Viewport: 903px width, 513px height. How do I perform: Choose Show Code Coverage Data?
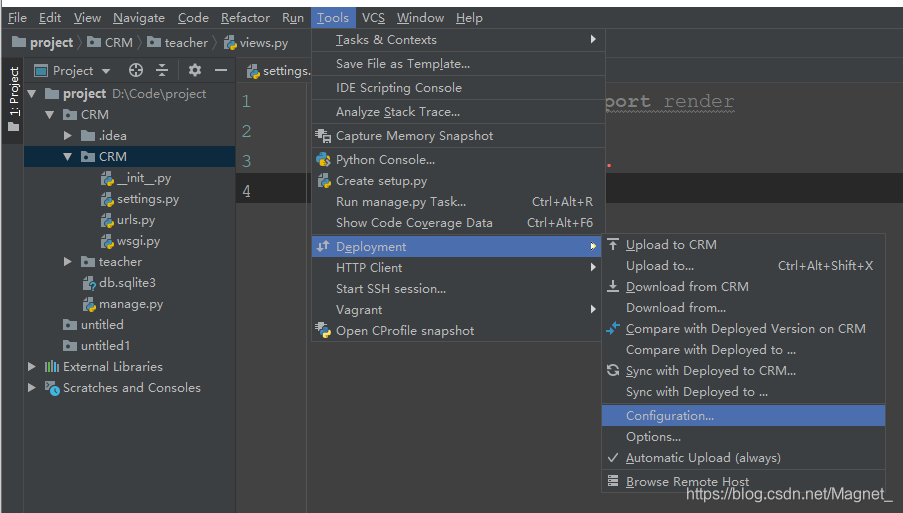click(x=458, y=223)
